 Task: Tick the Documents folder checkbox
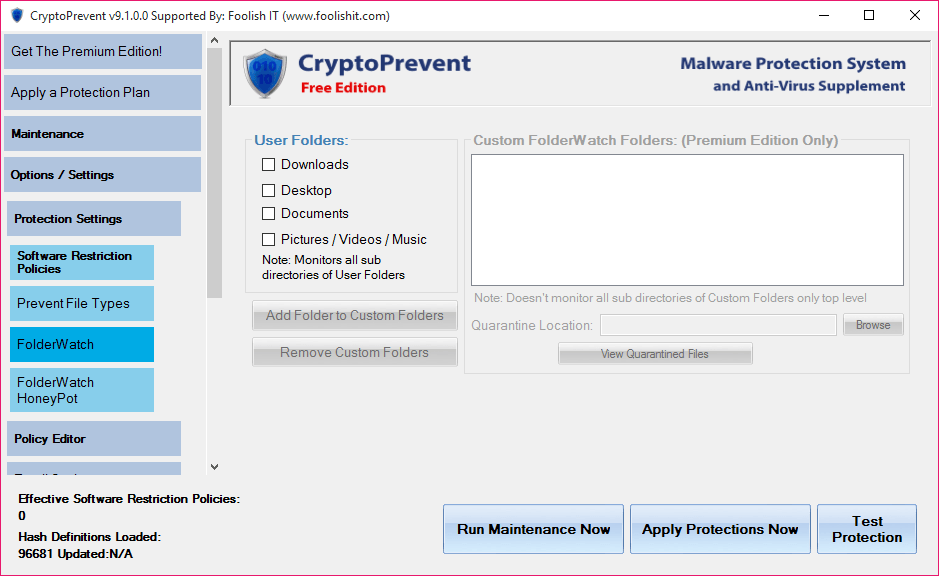click(268, 214)
